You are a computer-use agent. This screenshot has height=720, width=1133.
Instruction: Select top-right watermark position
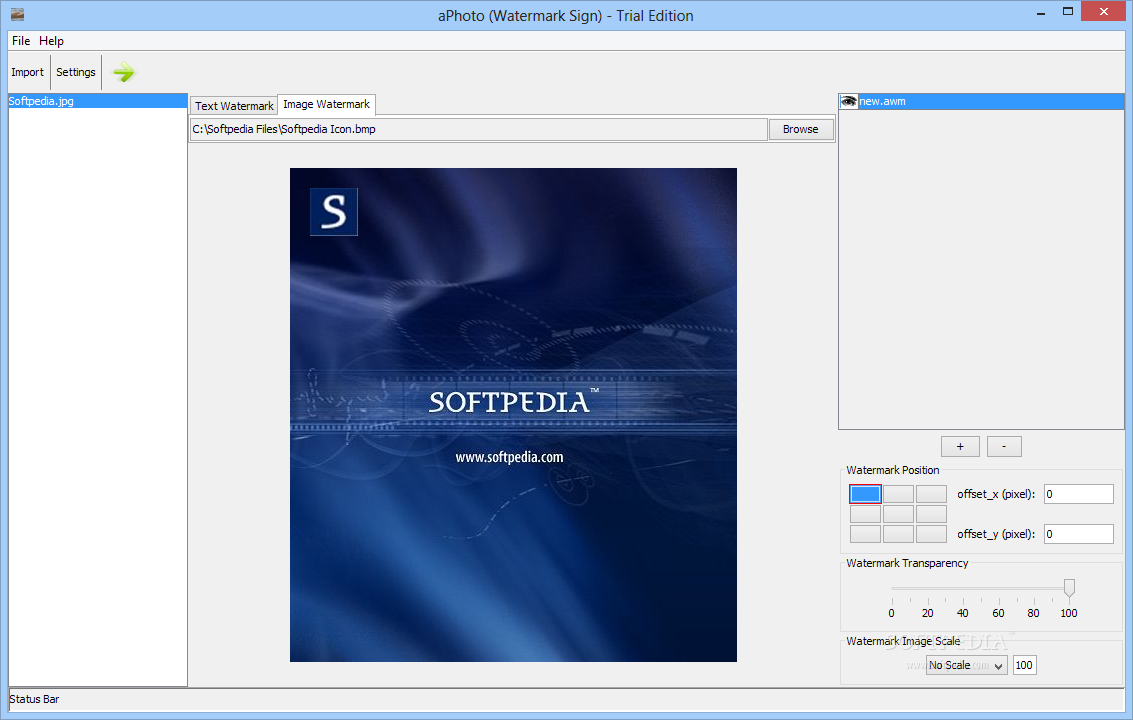click(931, 494)
